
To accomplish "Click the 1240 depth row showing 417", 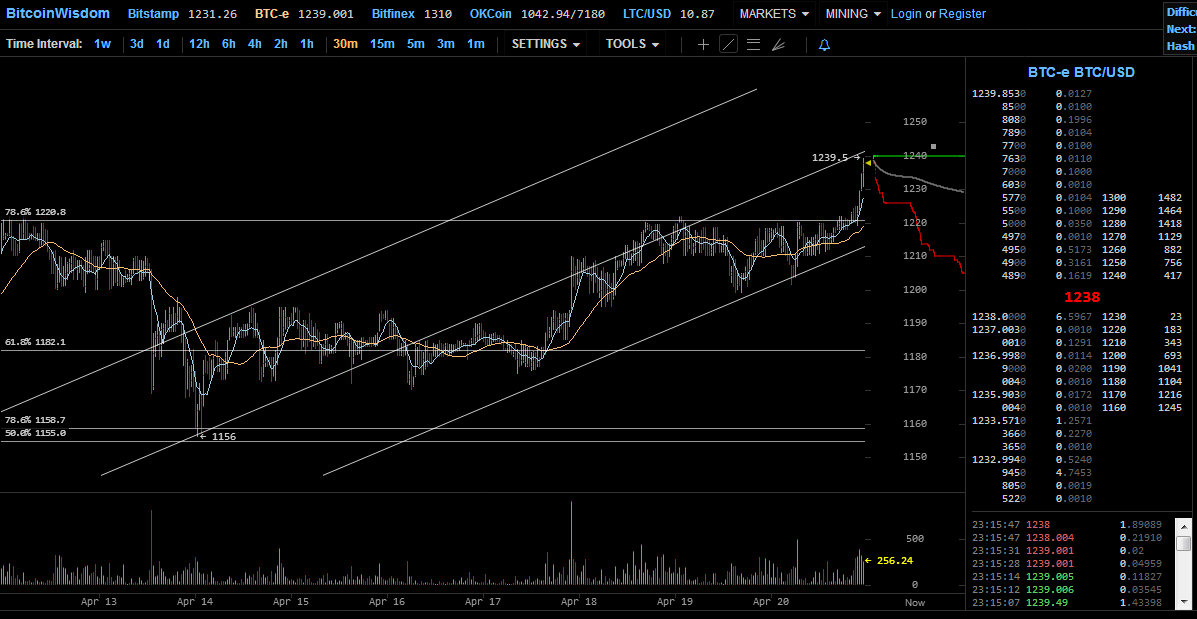I will click(1143, 276).
